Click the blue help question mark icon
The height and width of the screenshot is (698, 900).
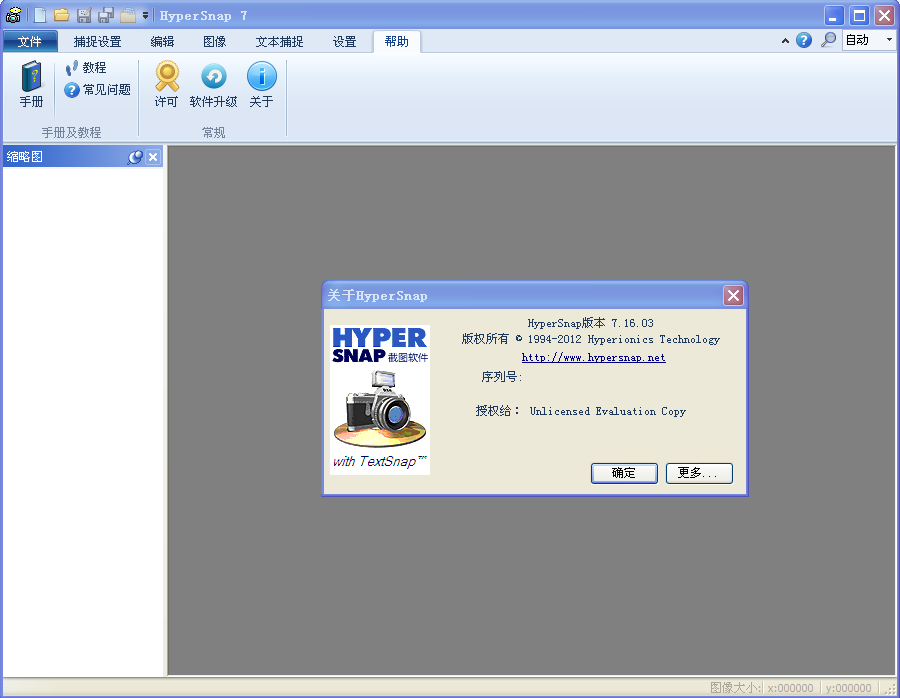(x=804, y=40)
